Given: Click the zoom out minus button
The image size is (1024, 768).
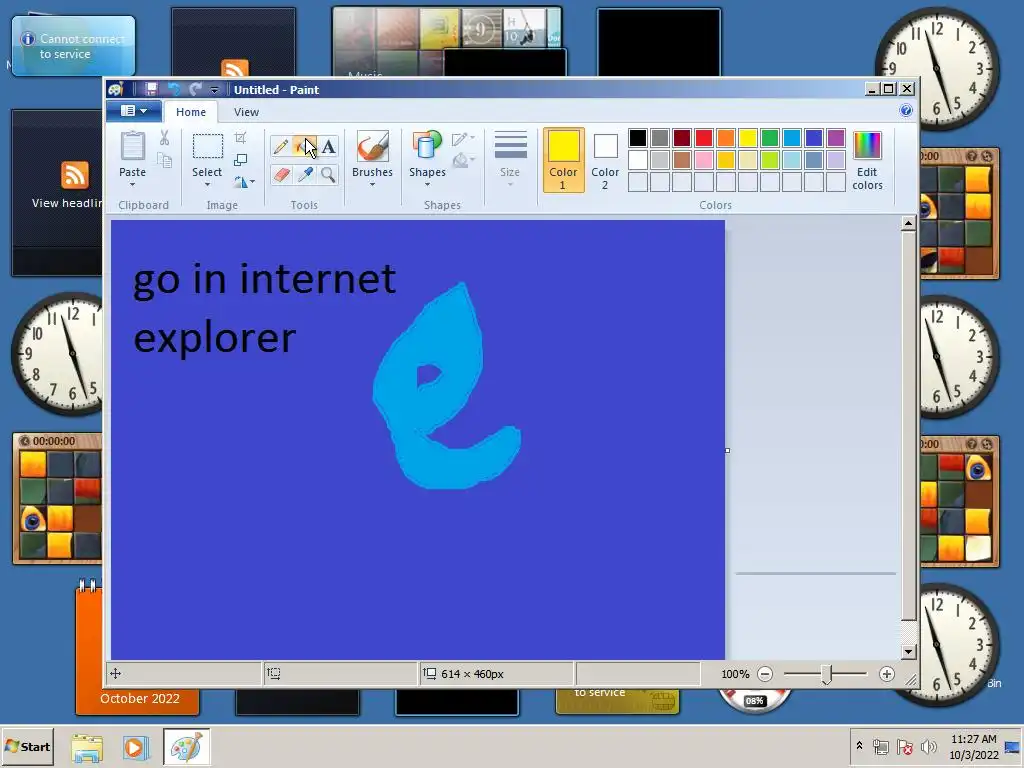Looking at the screenshot, I should coord(765,674).
